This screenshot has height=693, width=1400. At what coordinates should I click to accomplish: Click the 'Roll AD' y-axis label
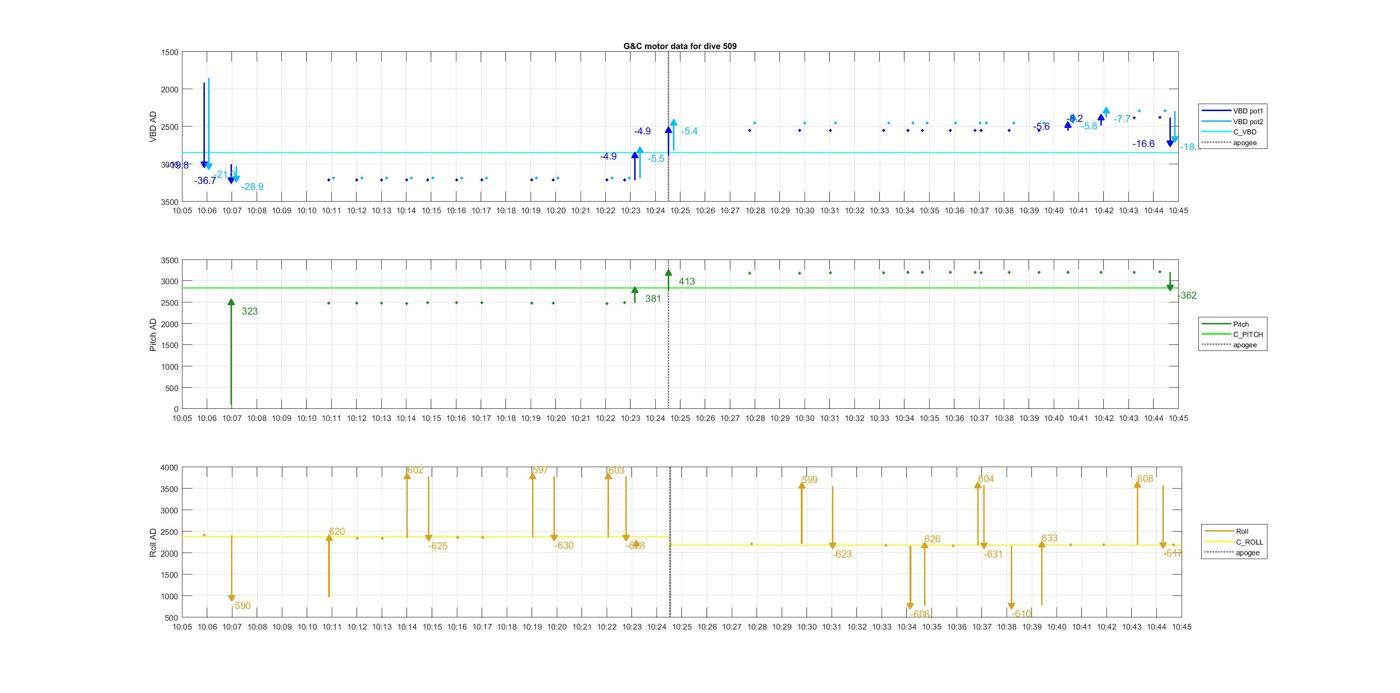154,542
